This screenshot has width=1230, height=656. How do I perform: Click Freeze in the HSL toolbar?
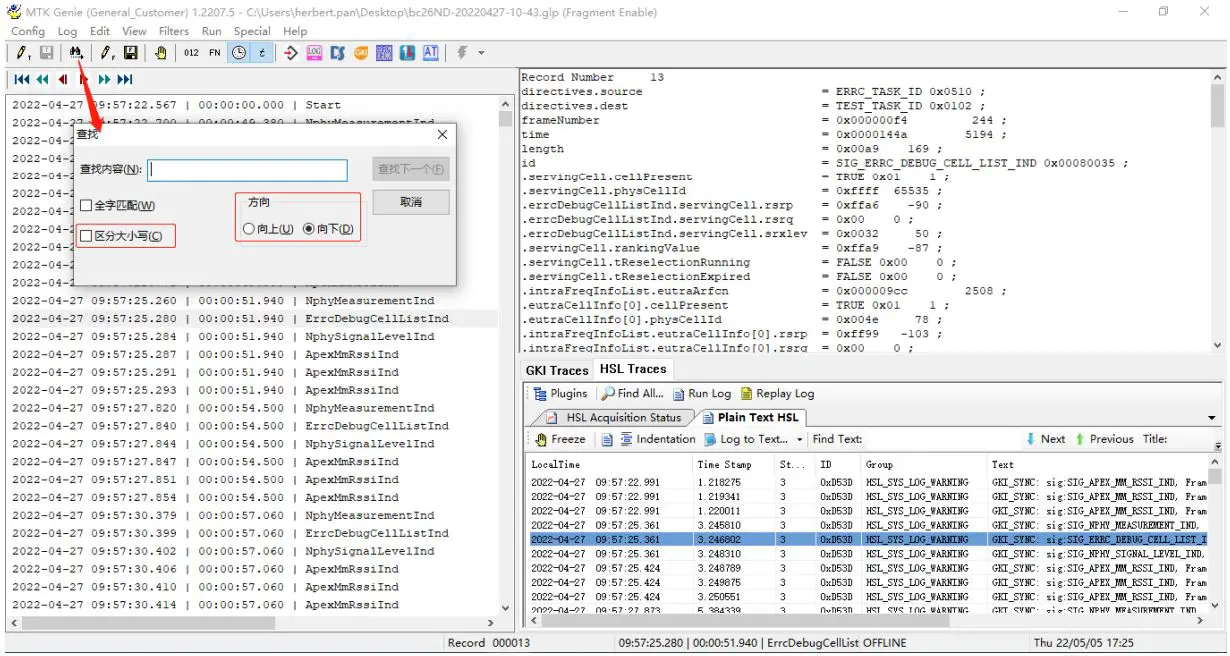click(x=560, y=439)
